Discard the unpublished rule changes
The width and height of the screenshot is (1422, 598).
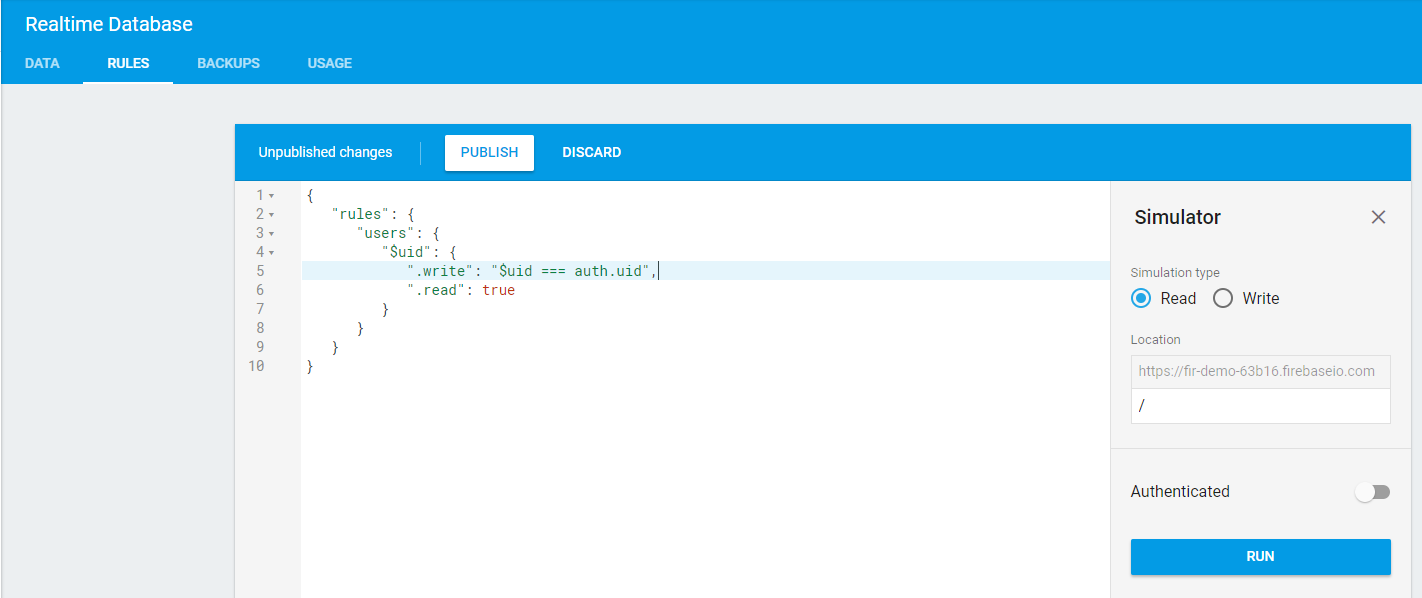[591, 152]
